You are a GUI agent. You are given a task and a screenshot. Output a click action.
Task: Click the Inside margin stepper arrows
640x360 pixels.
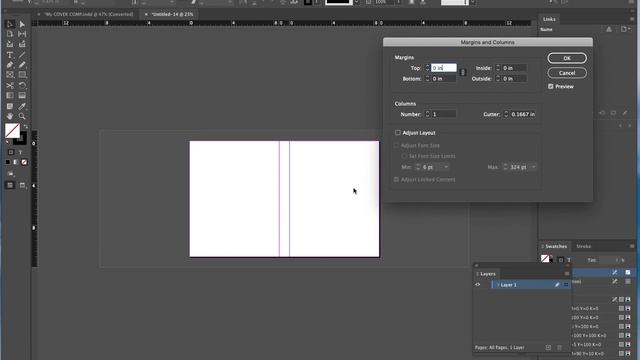point(498,68)
